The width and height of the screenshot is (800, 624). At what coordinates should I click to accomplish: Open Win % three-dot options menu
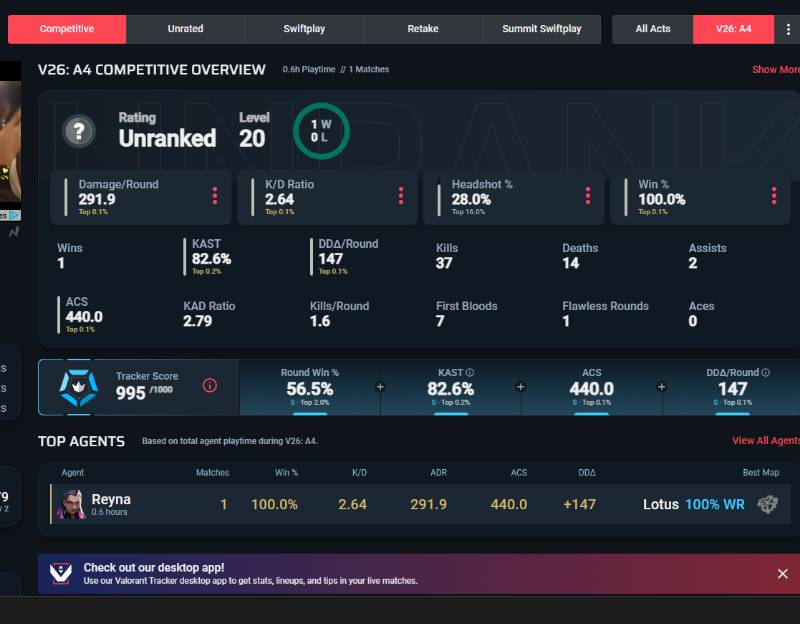(x=774, y=195)
